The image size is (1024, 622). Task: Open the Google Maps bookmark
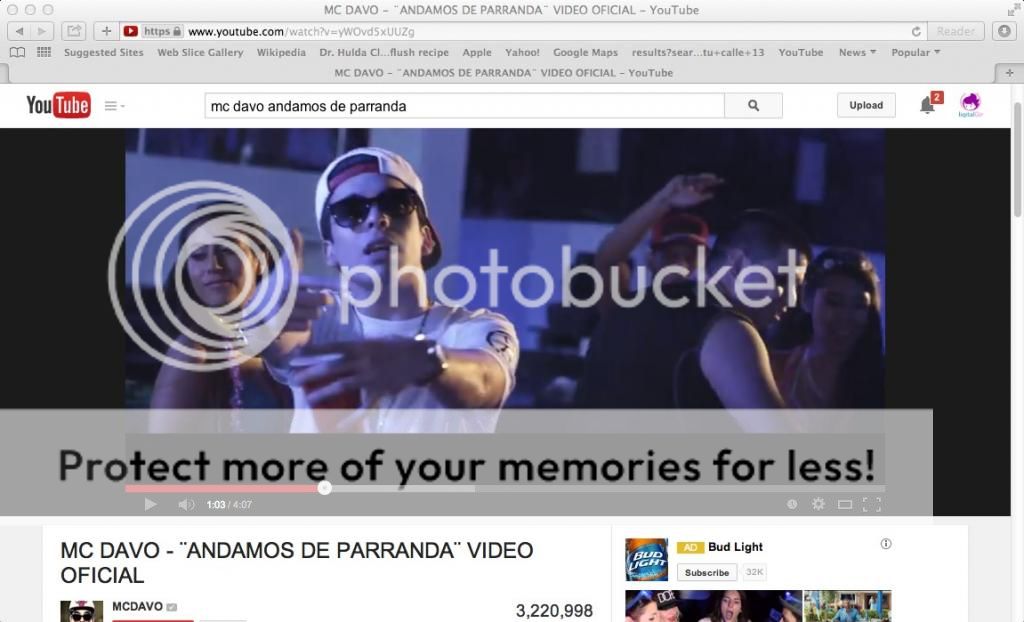[x=585, y=52]
